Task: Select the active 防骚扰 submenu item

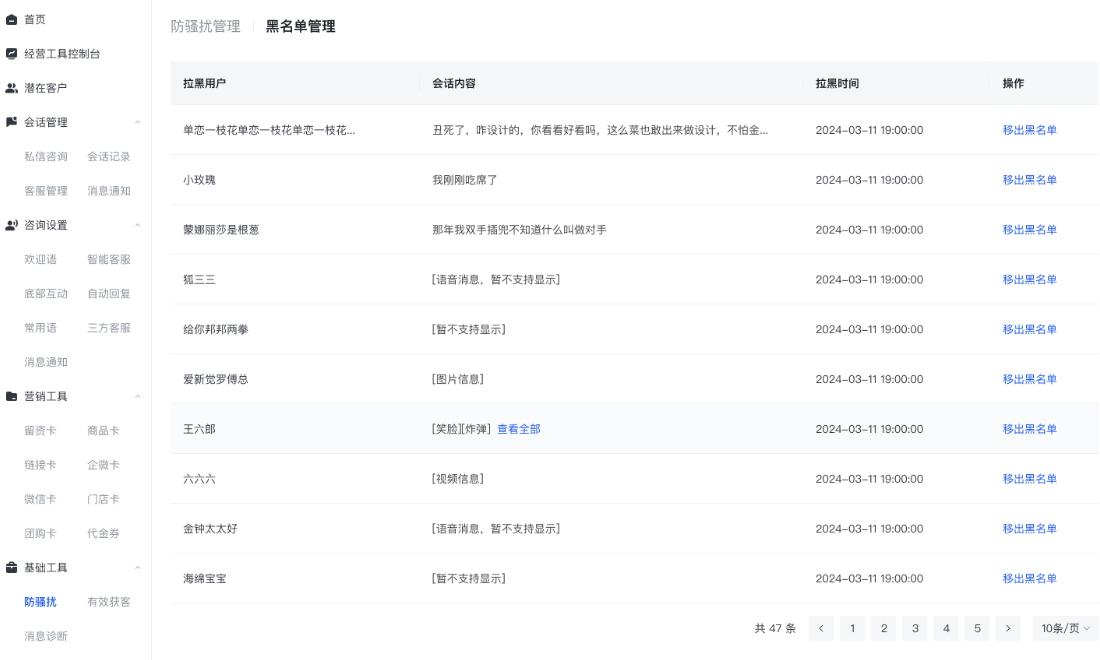Action: (x=40, y=602)
